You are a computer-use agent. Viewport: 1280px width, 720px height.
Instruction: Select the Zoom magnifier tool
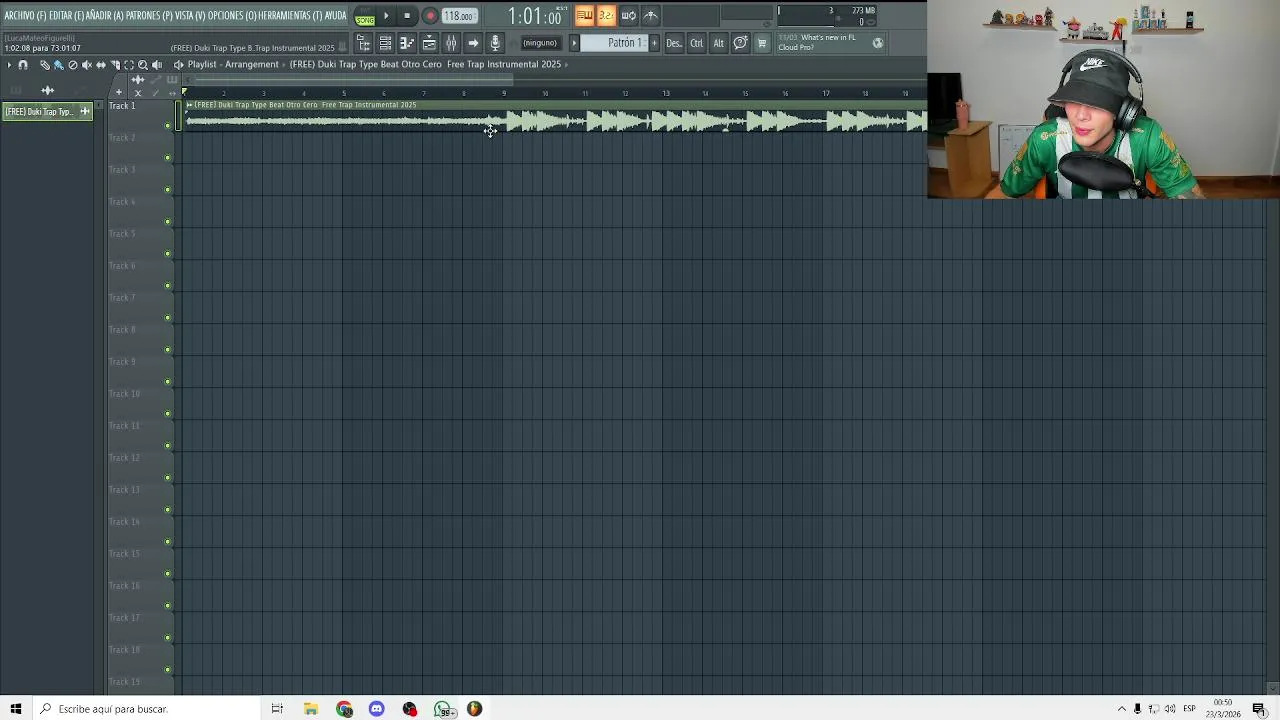pos(142,65)
